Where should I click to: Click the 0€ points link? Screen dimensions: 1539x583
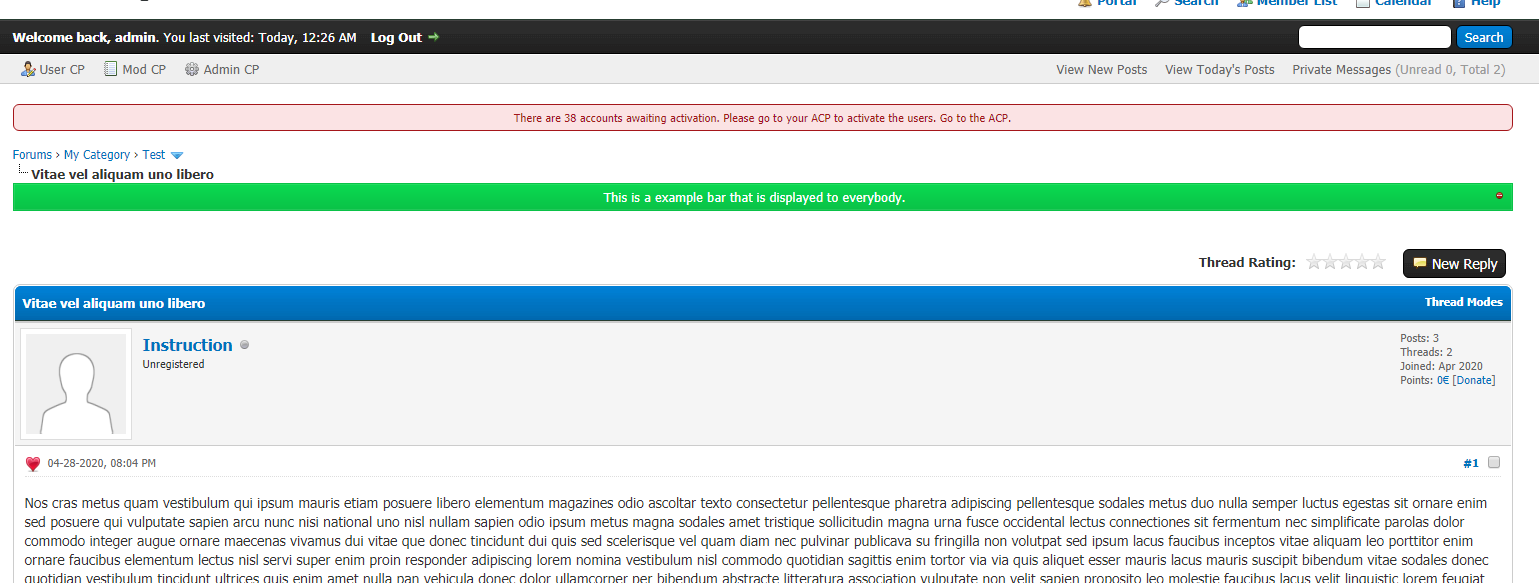click(1443, 380)
